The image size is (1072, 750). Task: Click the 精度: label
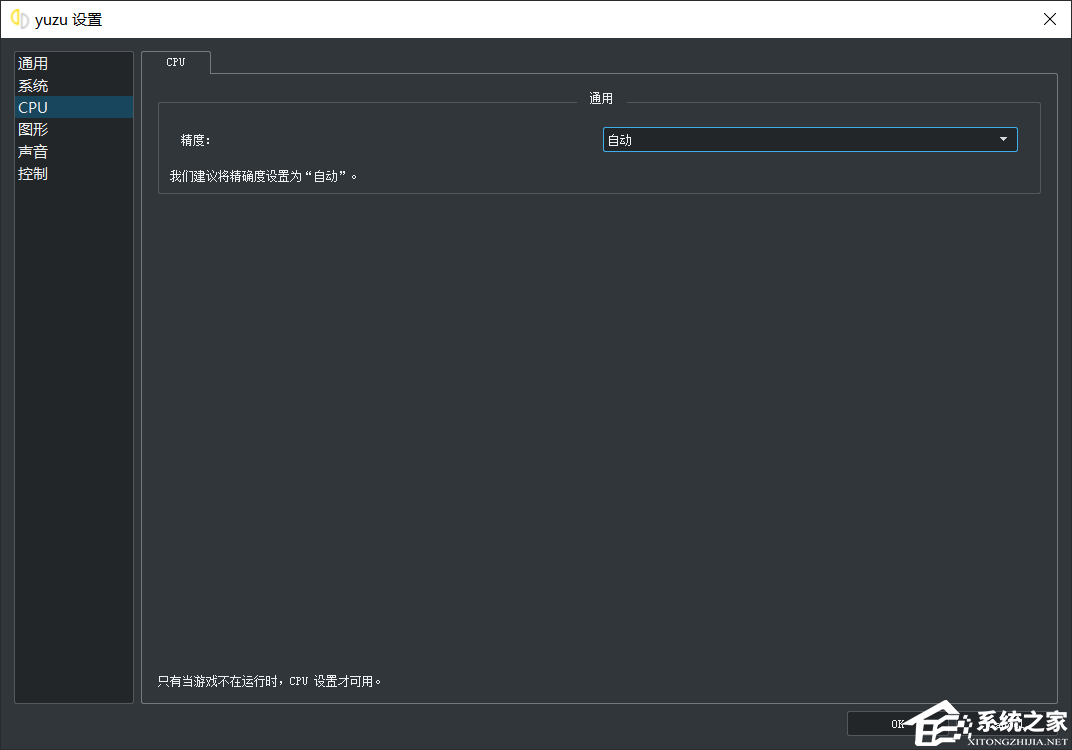(x=196, y=140)
